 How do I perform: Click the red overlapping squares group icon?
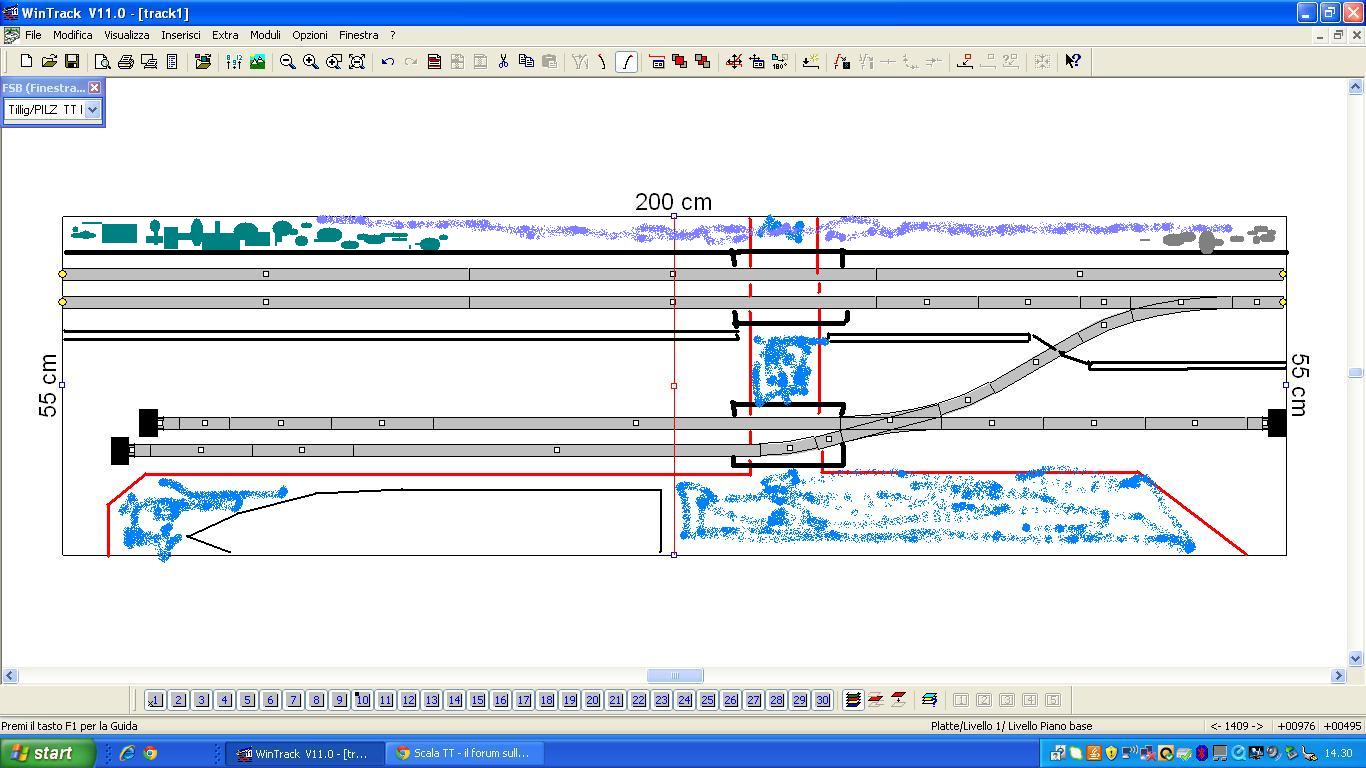(680, 61)
